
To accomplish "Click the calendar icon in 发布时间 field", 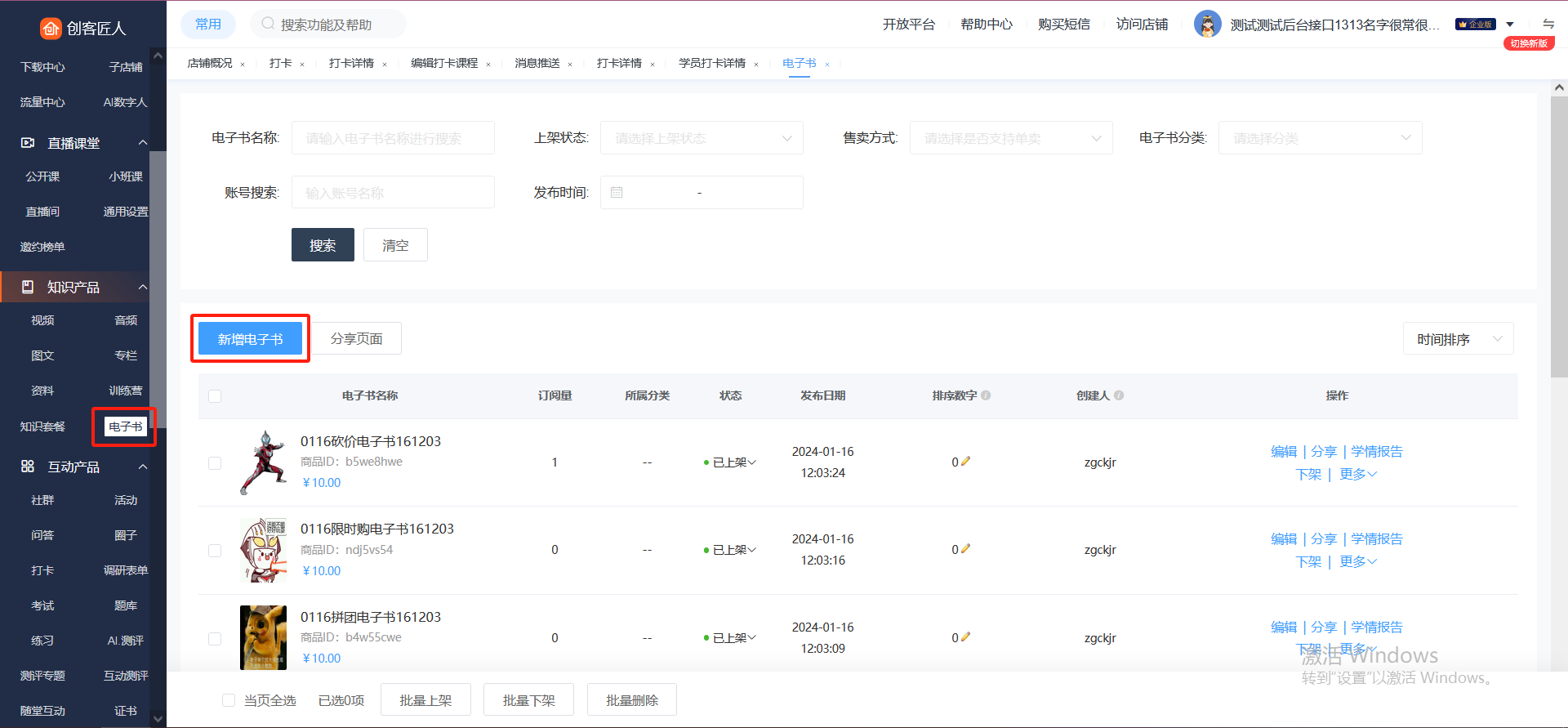I will [x=617, y=193].
